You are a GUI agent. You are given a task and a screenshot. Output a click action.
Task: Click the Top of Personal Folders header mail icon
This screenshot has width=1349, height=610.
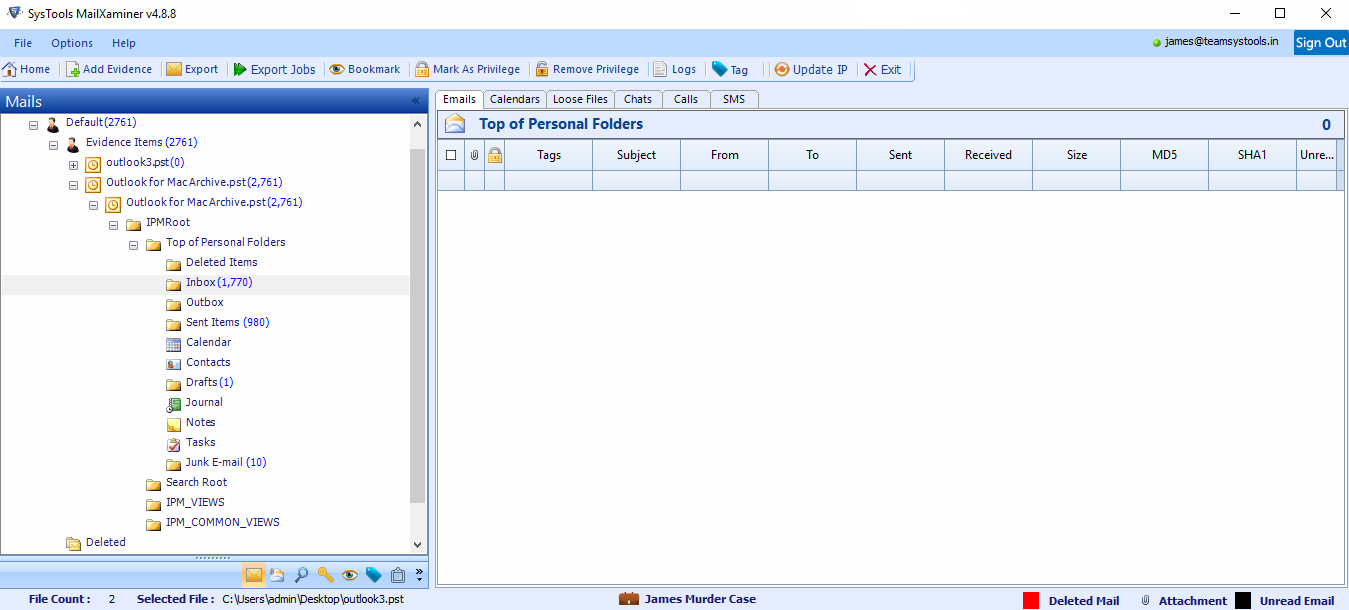(x=455, y=124)
